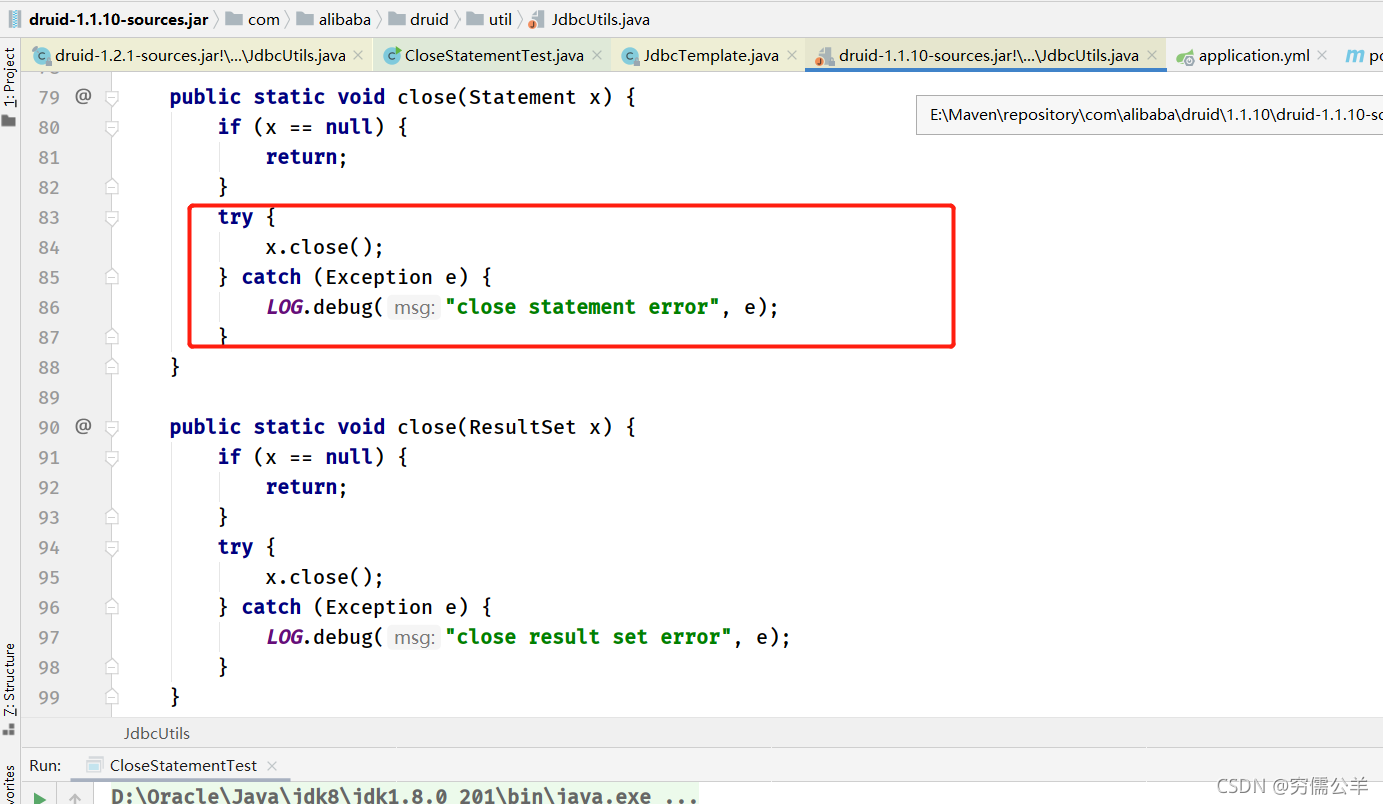Click the 'close result set error' string
Viewport: 1383px width, 804px height.
589,637
